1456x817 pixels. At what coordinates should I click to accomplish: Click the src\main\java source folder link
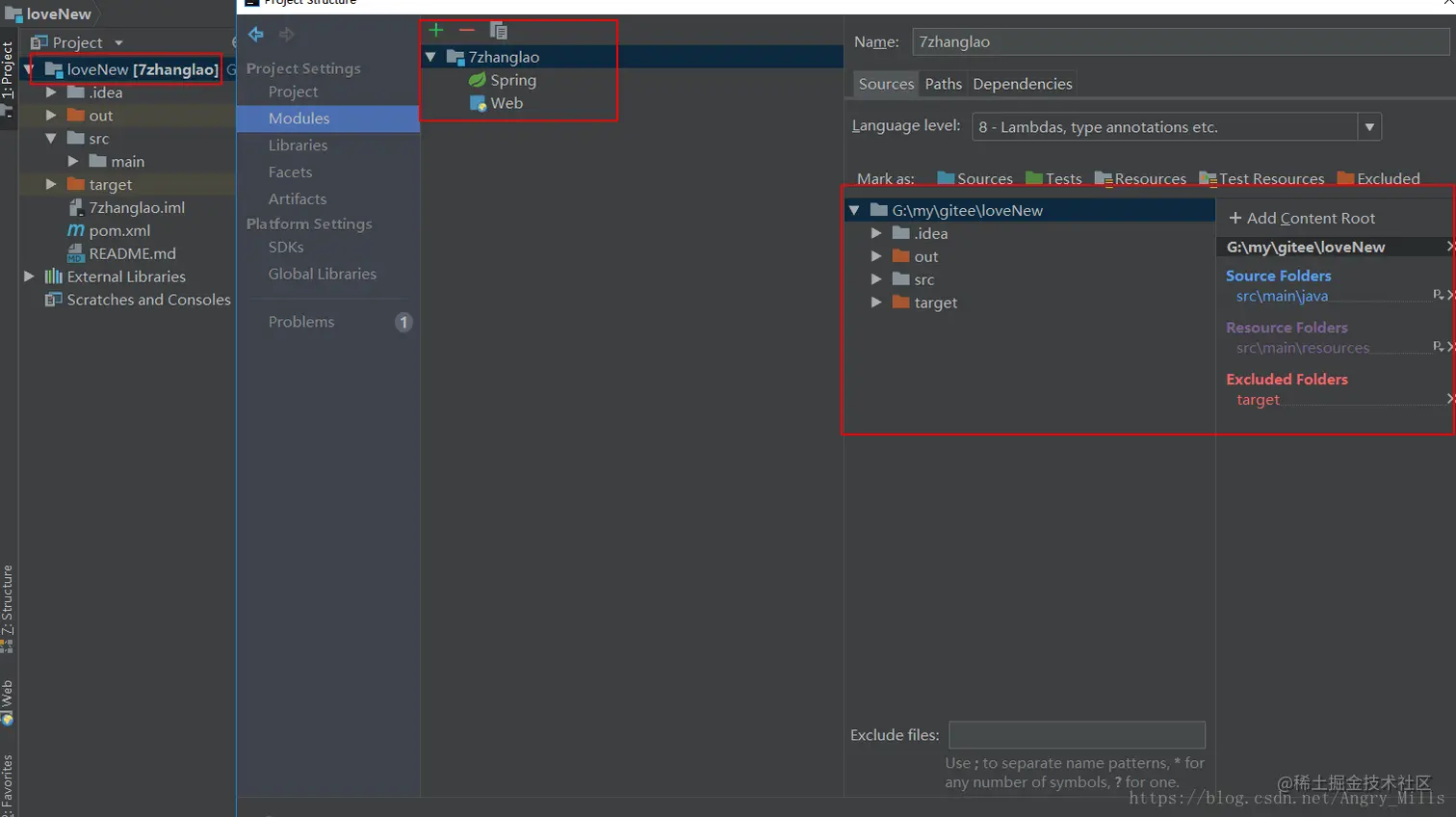[x=1282, y=296]
